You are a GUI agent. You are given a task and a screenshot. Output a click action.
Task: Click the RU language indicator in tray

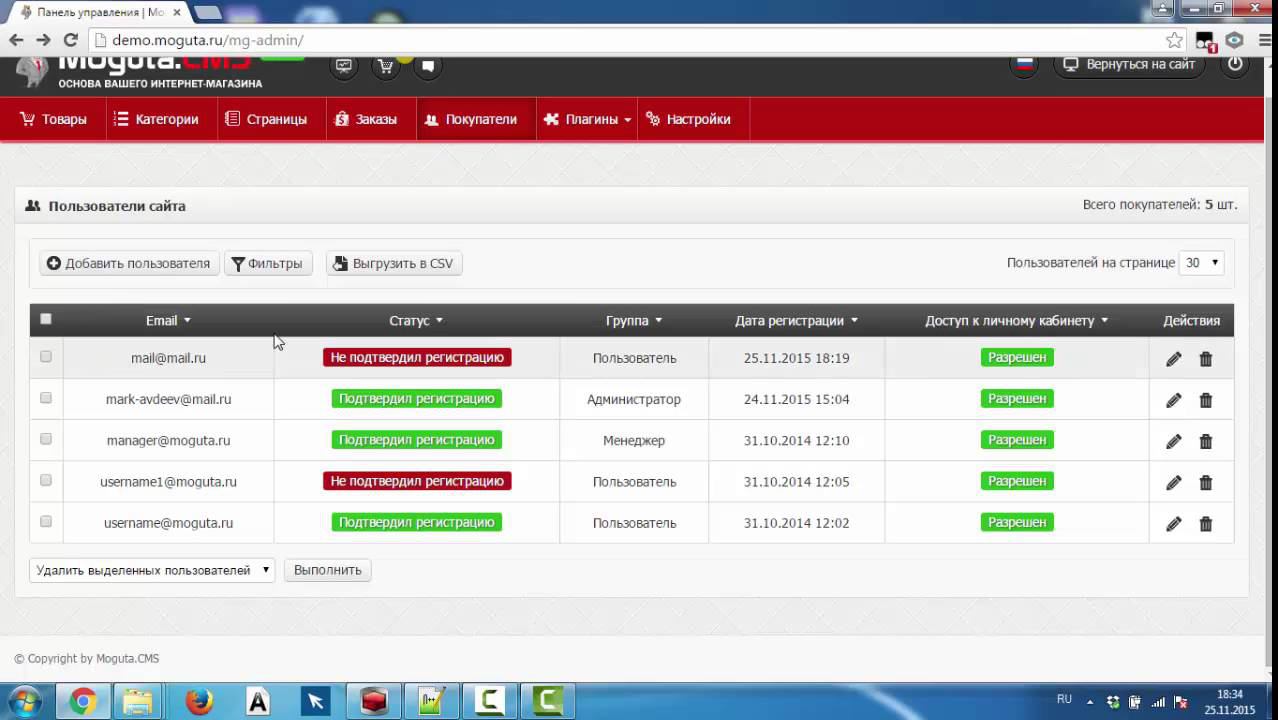pyautogui.click(x=1064, y=700)
